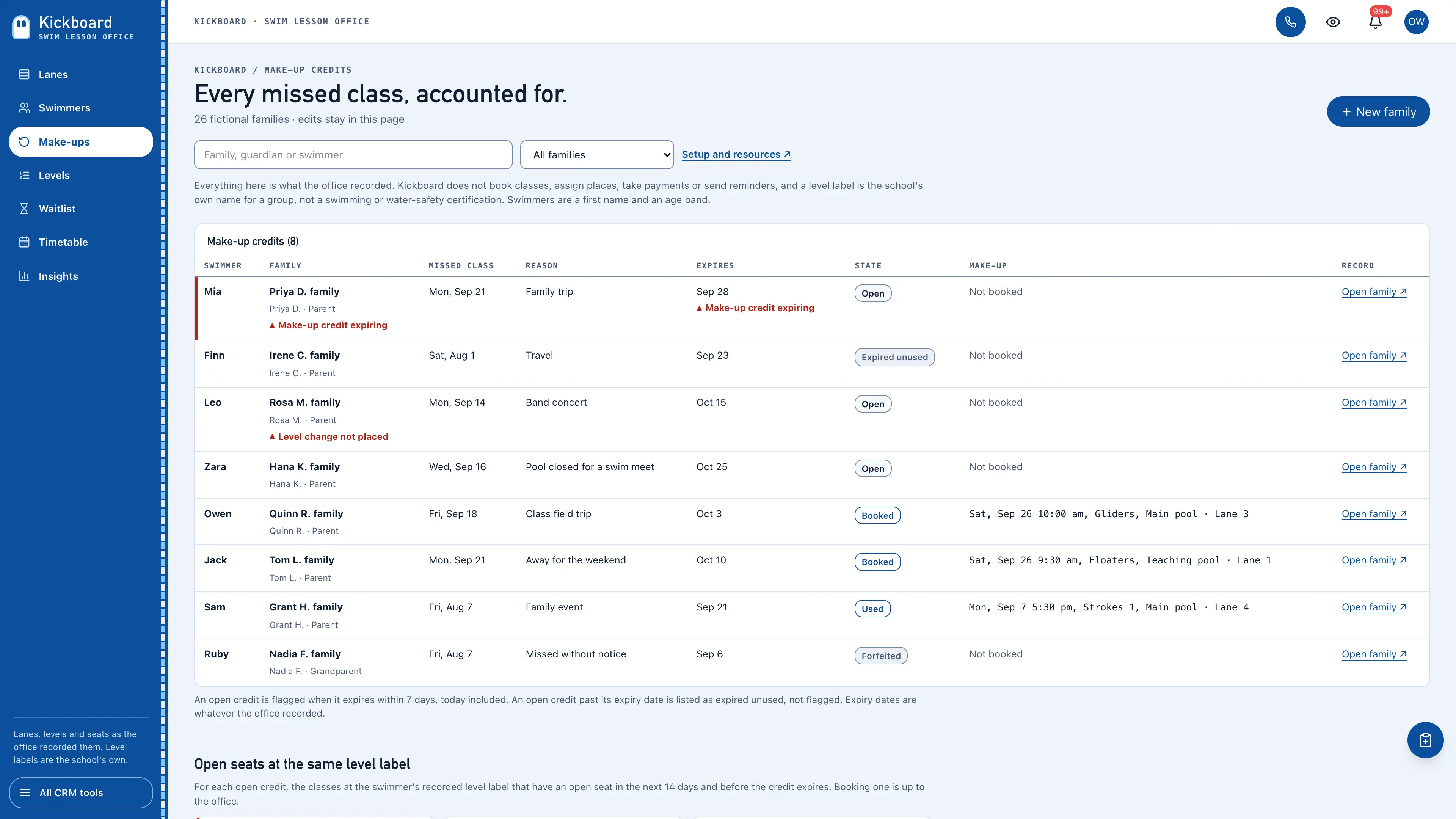Open the OW user avatar
Image resolution: width=1456 pixels, height=819 pixels.
pyautogui.click(x=1416, y=22)
